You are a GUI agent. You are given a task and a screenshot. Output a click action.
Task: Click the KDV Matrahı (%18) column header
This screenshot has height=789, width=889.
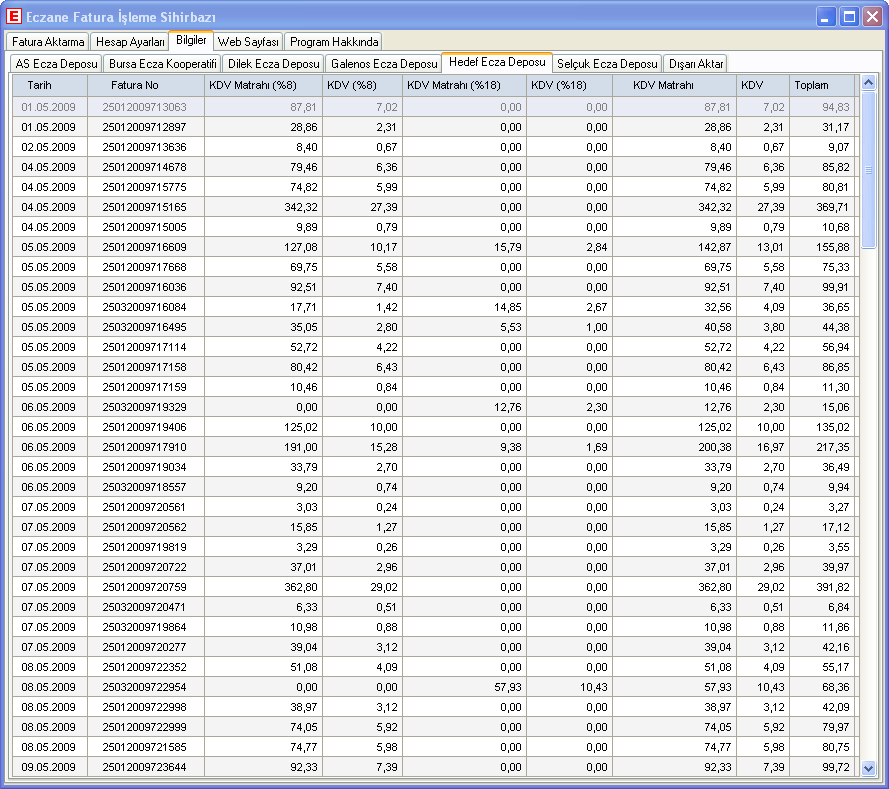(453, 85)
